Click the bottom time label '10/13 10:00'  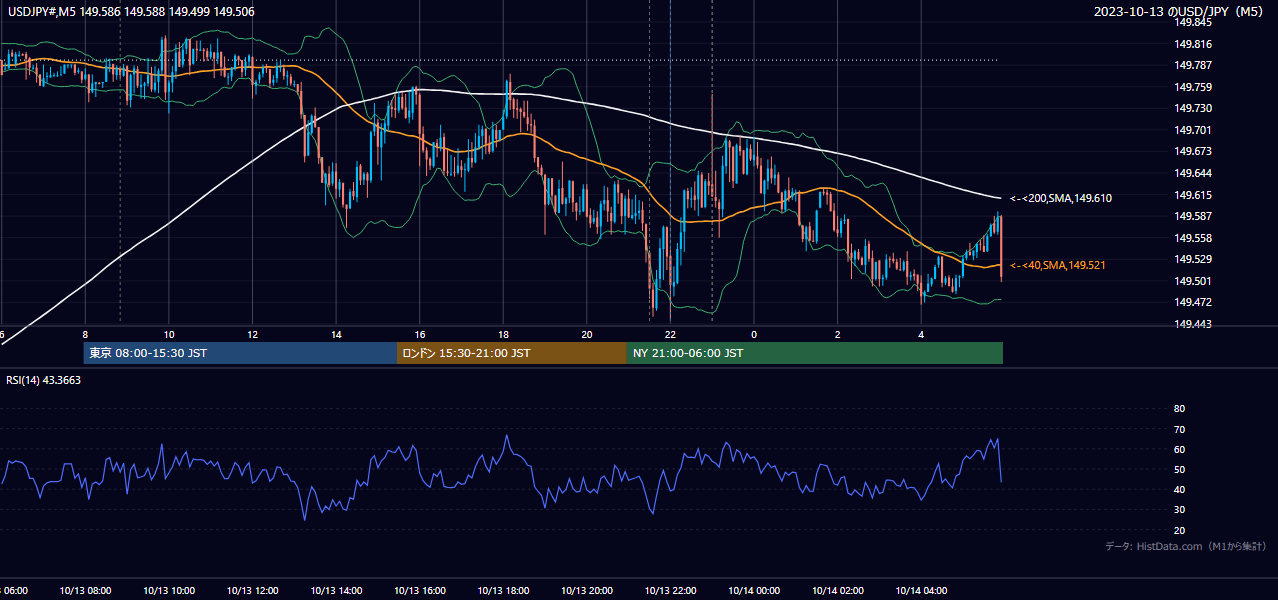(169, 591)
